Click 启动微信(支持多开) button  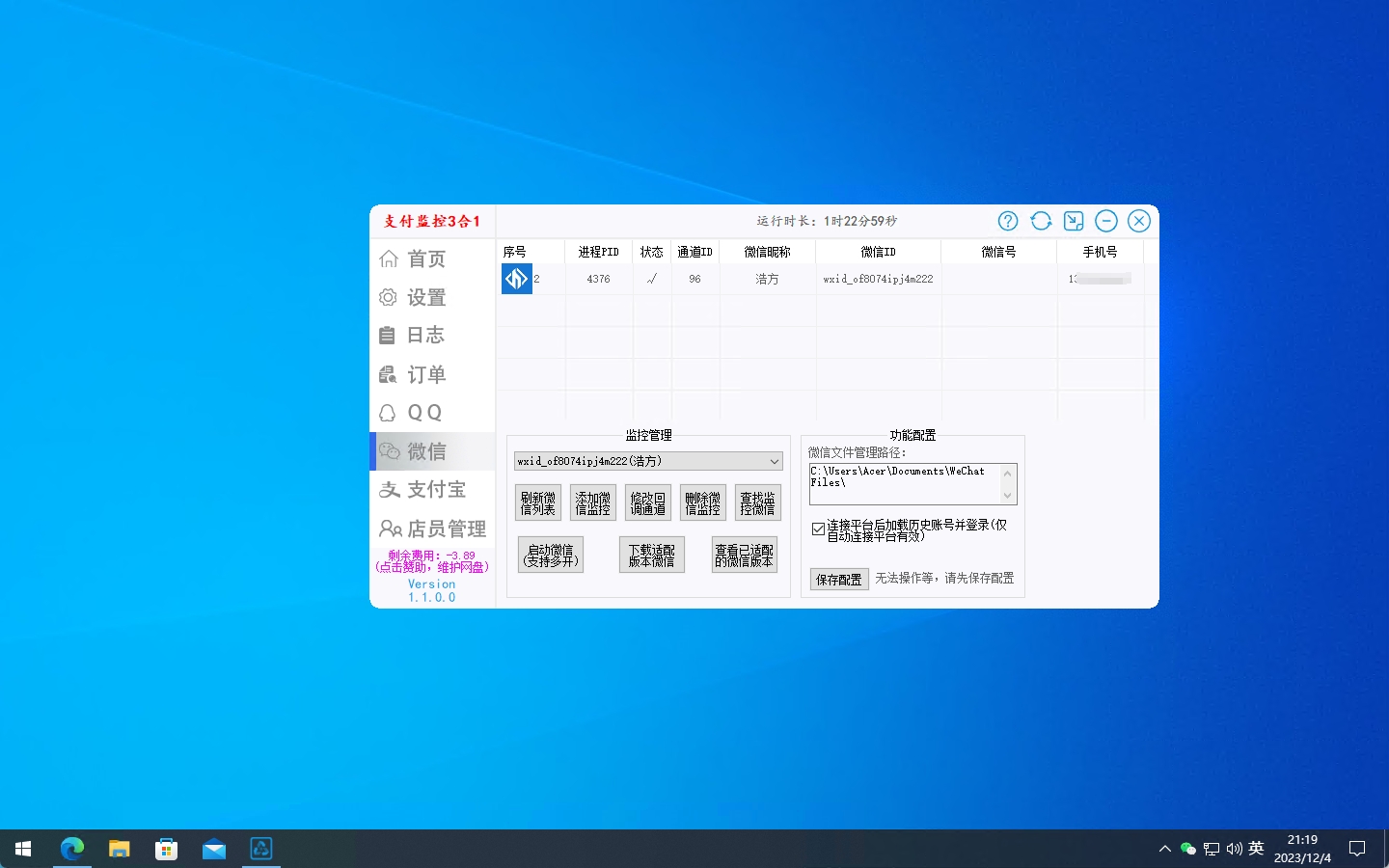(551, 555)
